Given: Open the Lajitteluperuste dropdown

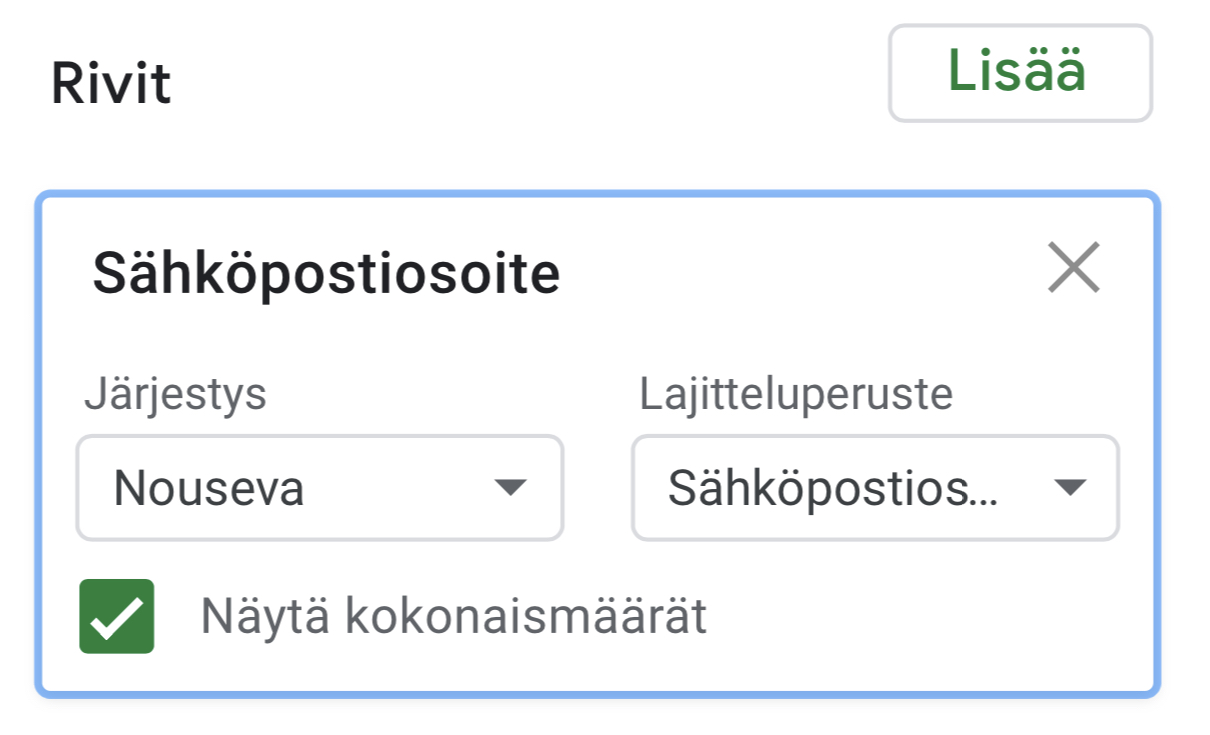Looking at the screenshot, I should [x=874, y=488].
